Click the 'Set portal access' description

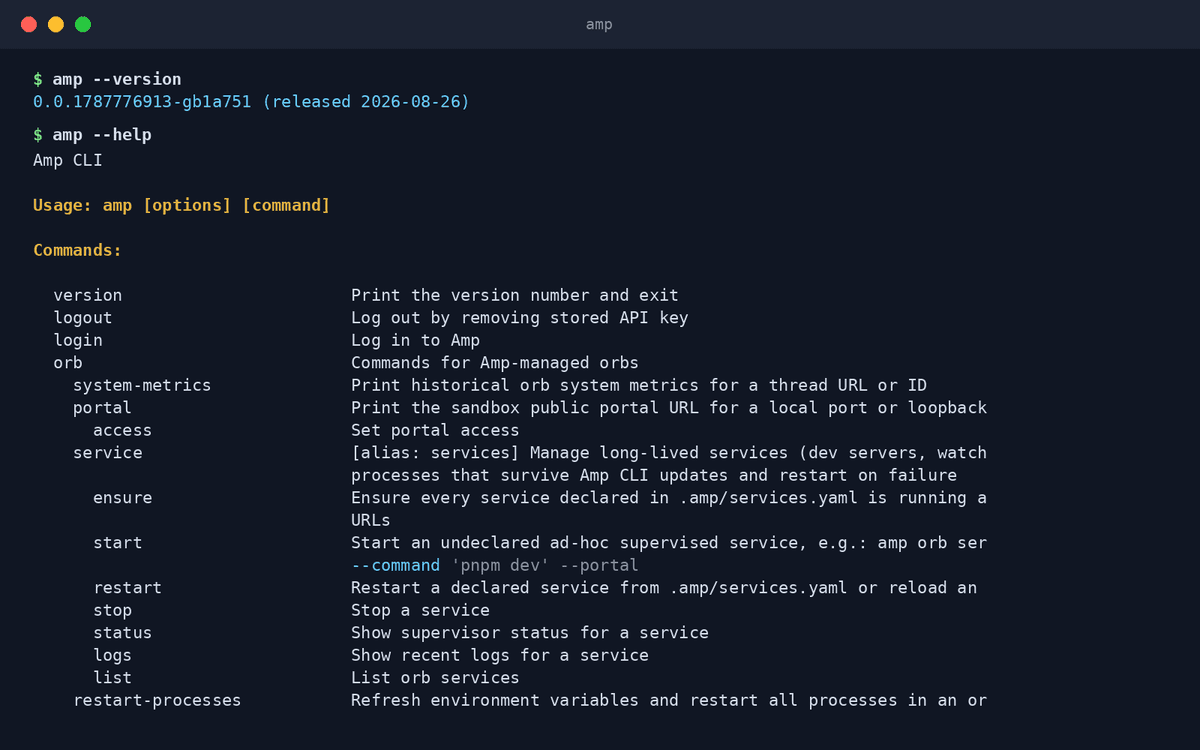(435, 430)
